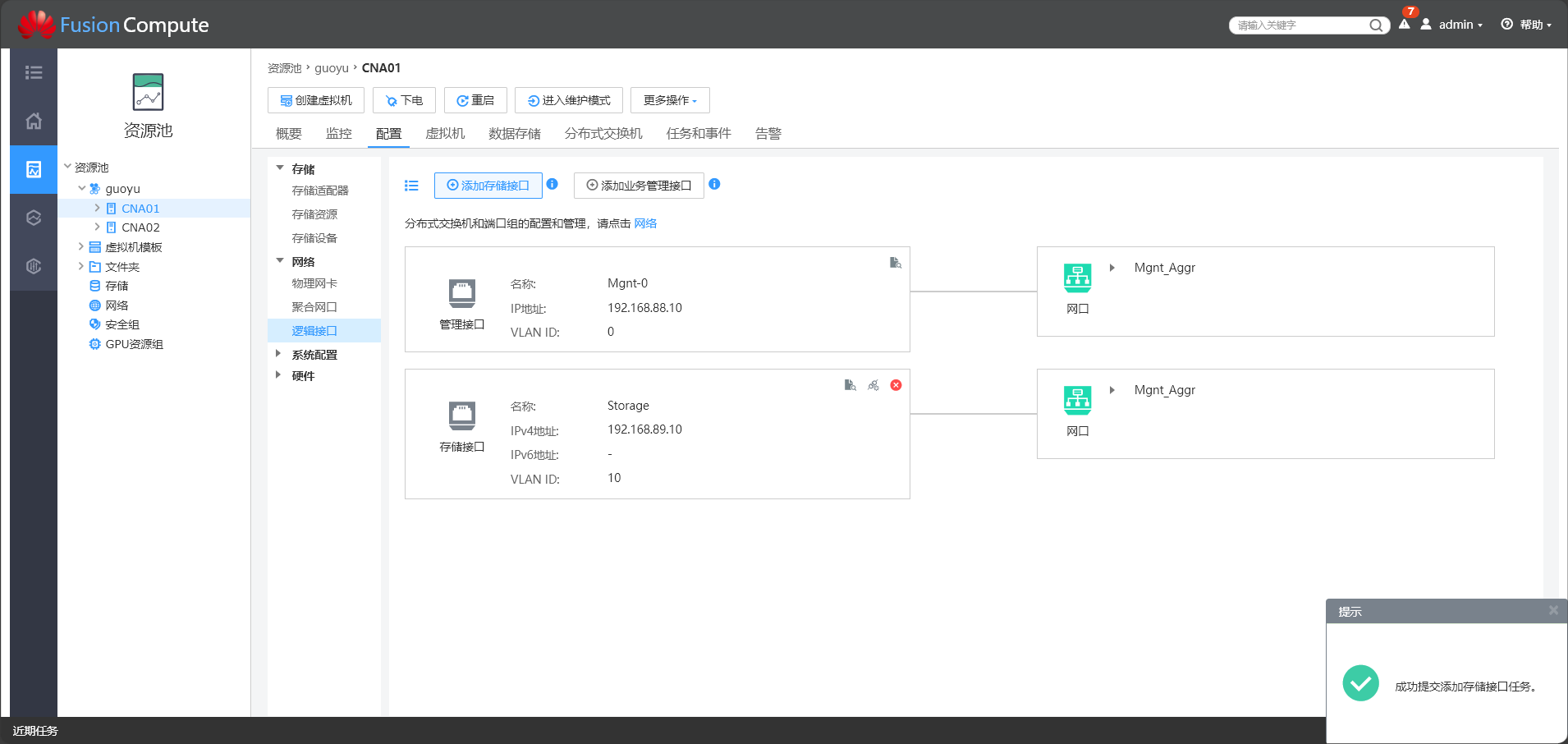Focus the keyword search input field

pyautogui.click(x=1301, y=25)
